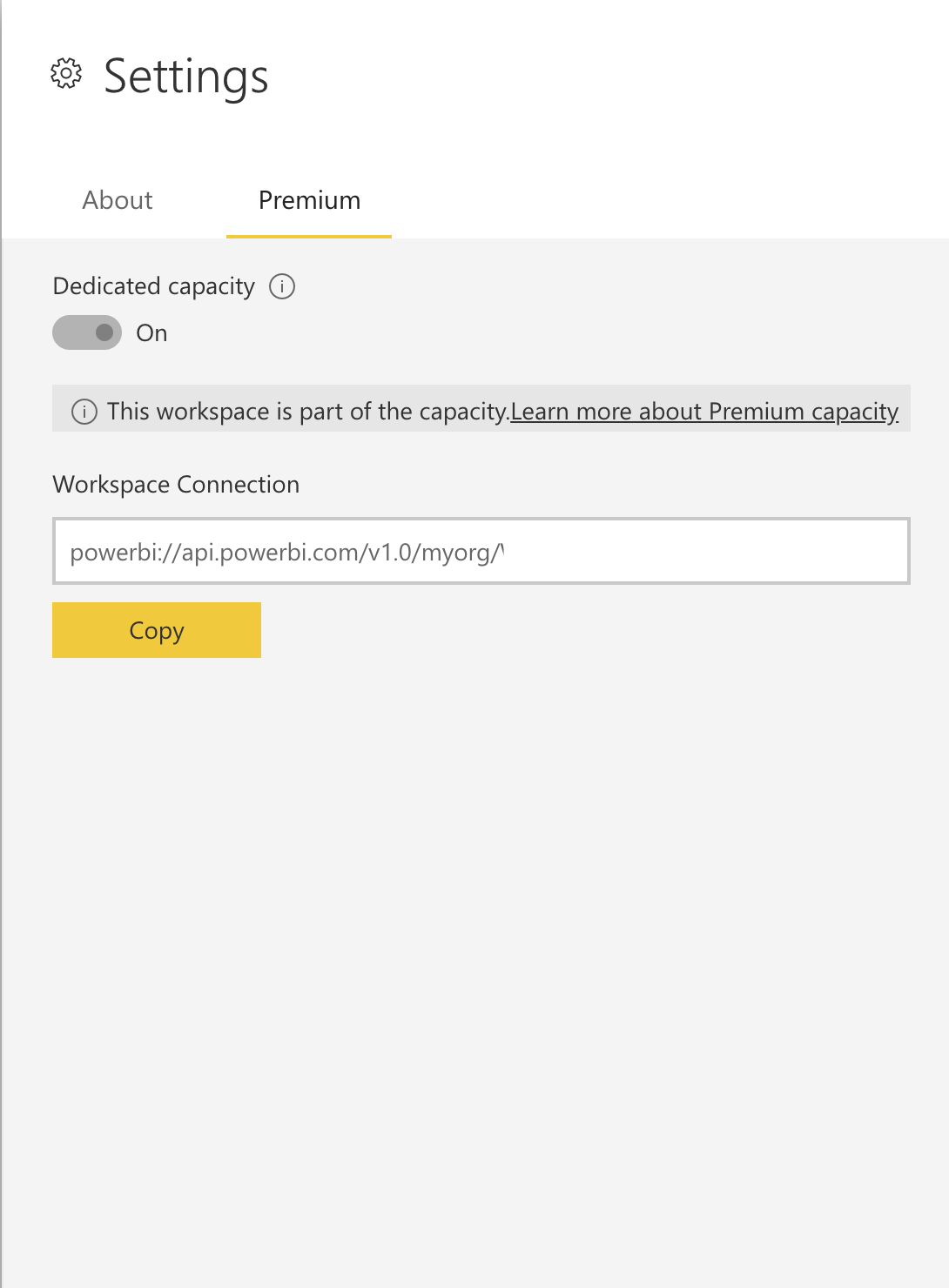Click the Dedicated capacity label
The image size is (949, 1288).
coord(154,286)
